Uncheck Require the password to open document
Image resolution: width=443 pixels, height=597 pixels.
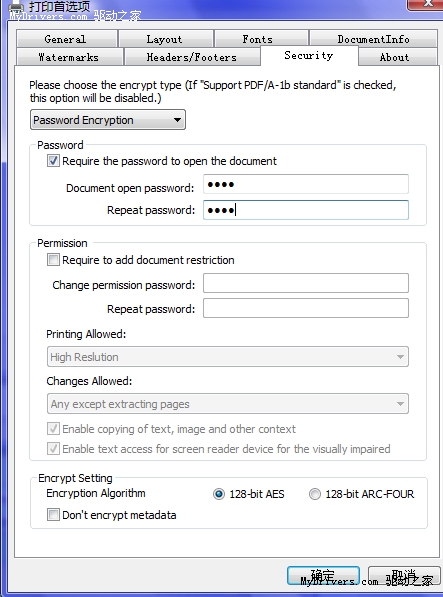point(53,161)
